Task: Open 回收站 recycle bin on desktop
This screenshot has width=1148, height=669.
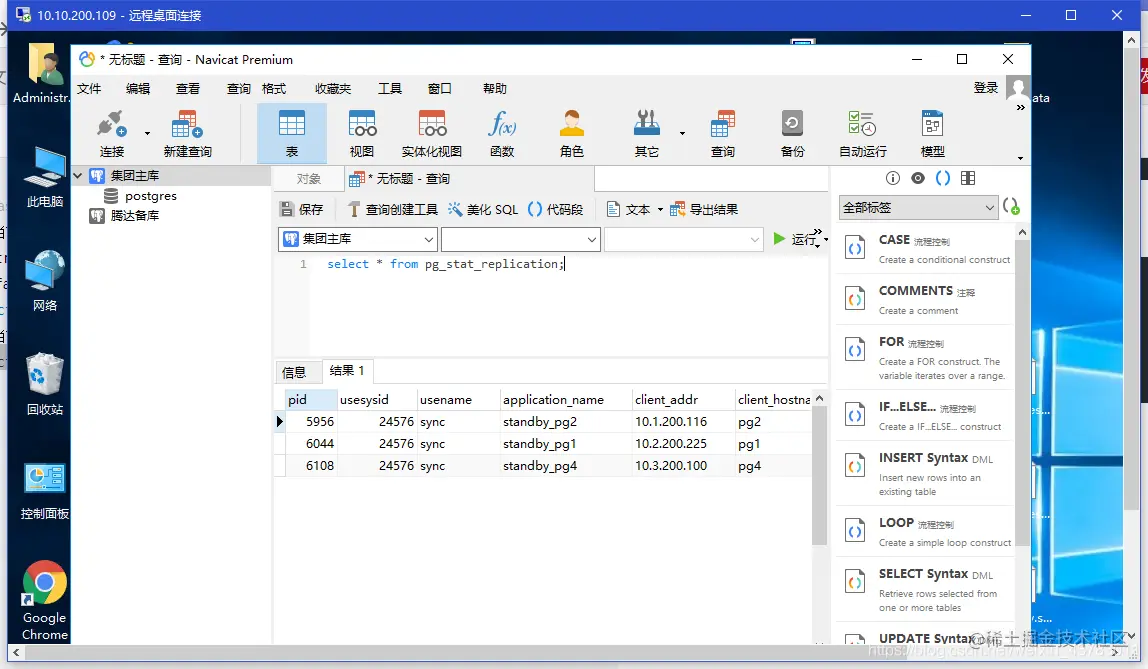Action: [45, 385]
